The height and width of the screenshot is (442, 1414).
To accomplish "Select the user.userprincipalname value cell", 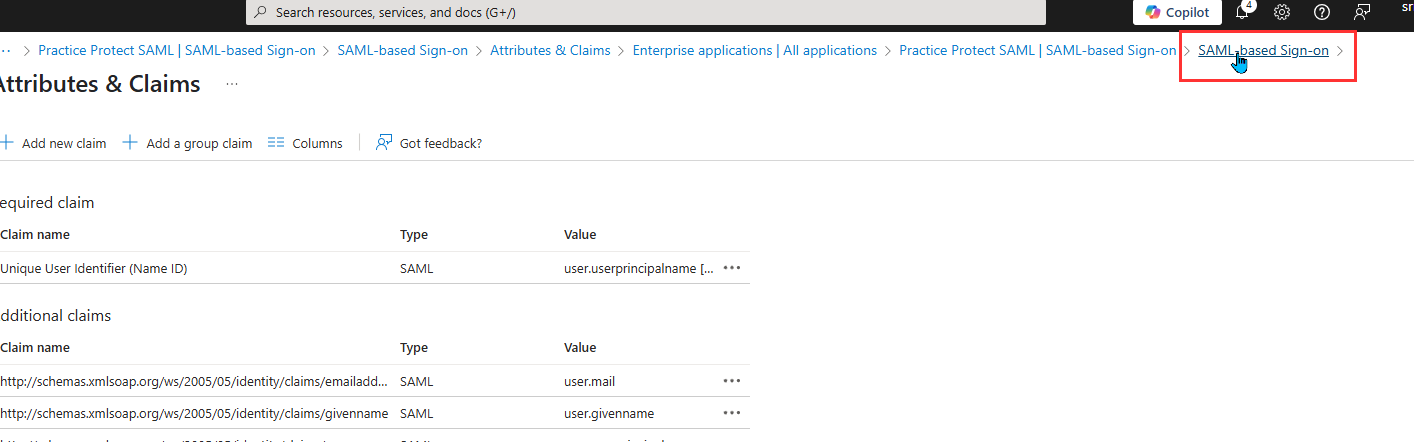I will [x=639, y=268].
